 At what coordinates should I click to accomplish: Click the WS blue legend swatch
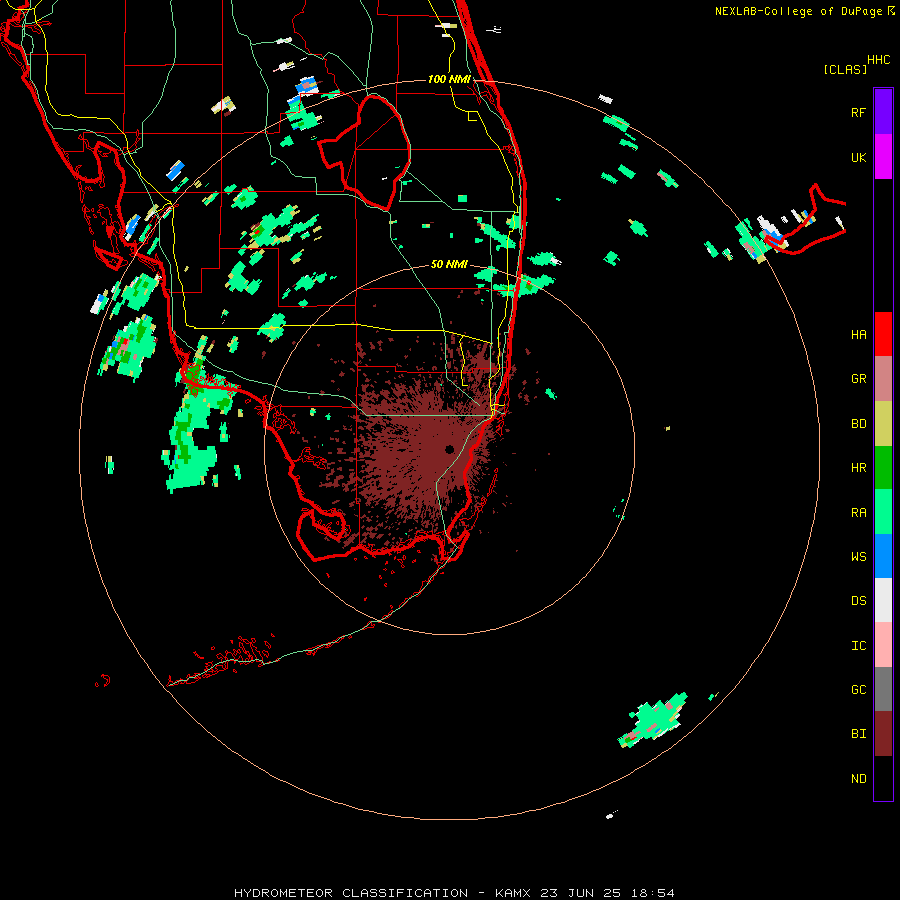point(883,556)
